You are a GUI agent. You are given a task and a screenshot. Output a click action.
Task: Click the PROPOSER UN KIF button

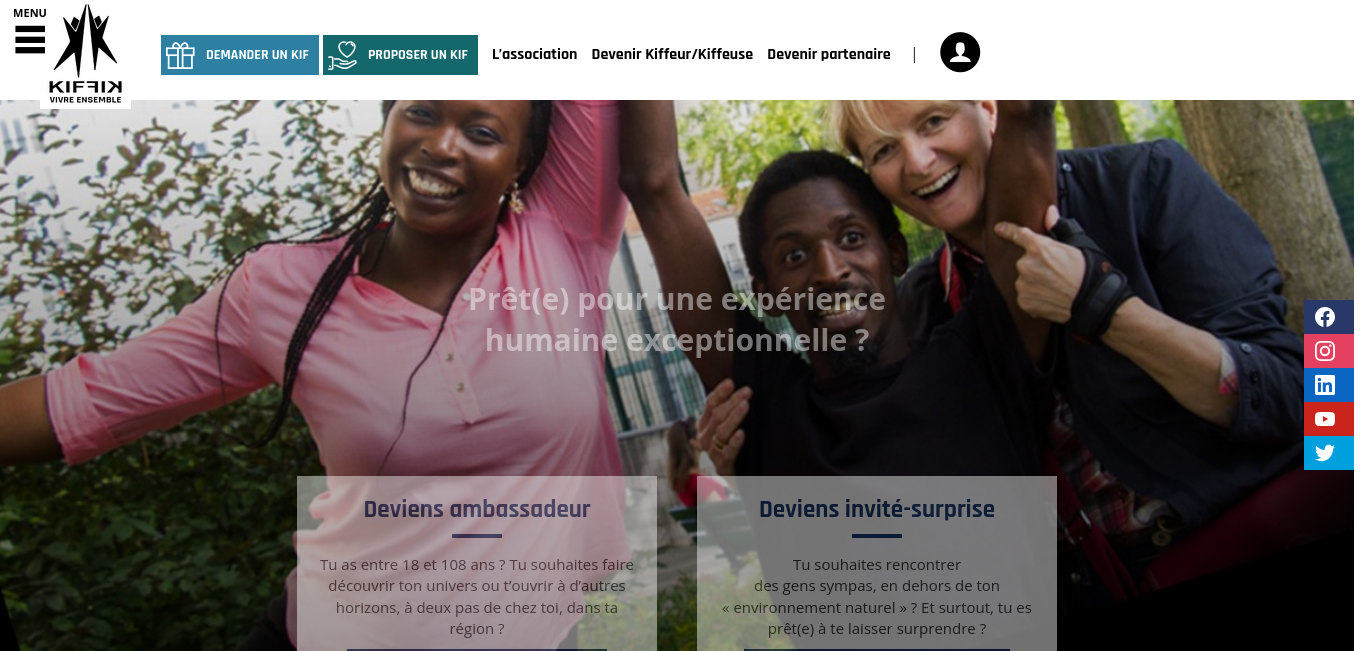[x=400, y=55]
